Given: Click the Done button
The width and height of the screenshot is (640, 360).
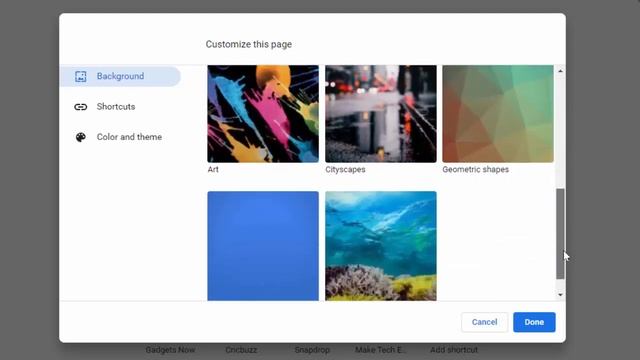Looking at the screenshot, I should tap(534, 322).
